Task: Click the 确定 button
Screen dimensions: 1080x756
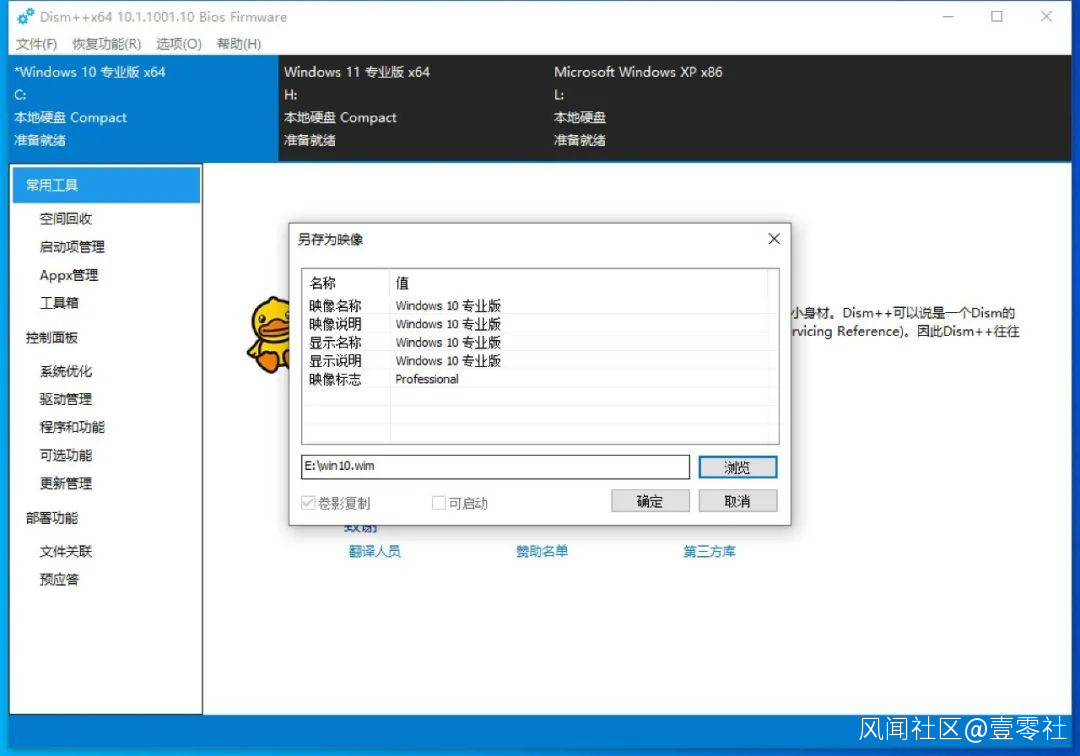Action: [650, 501]
